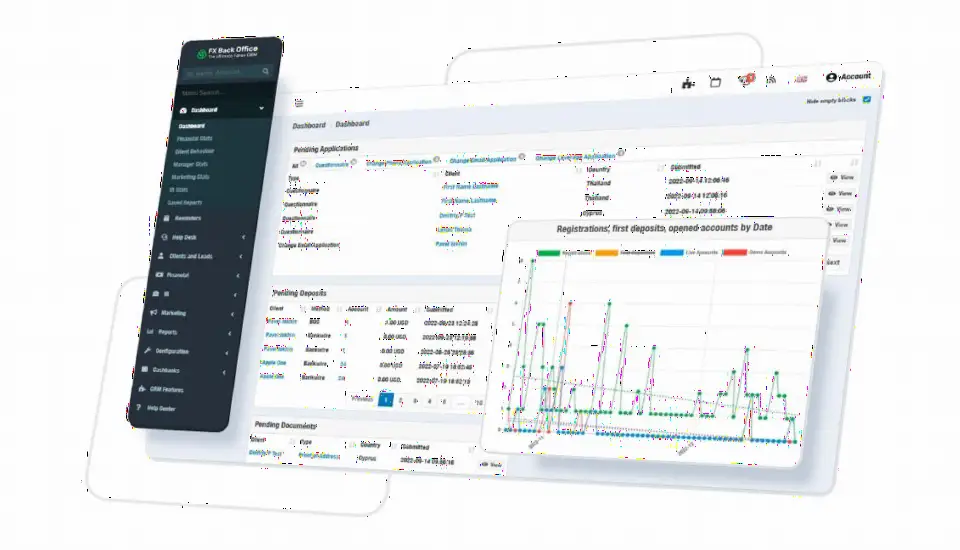Click the Reminders sidebar icon
Screen dimensions: 960x550
[x=166, y=217]
